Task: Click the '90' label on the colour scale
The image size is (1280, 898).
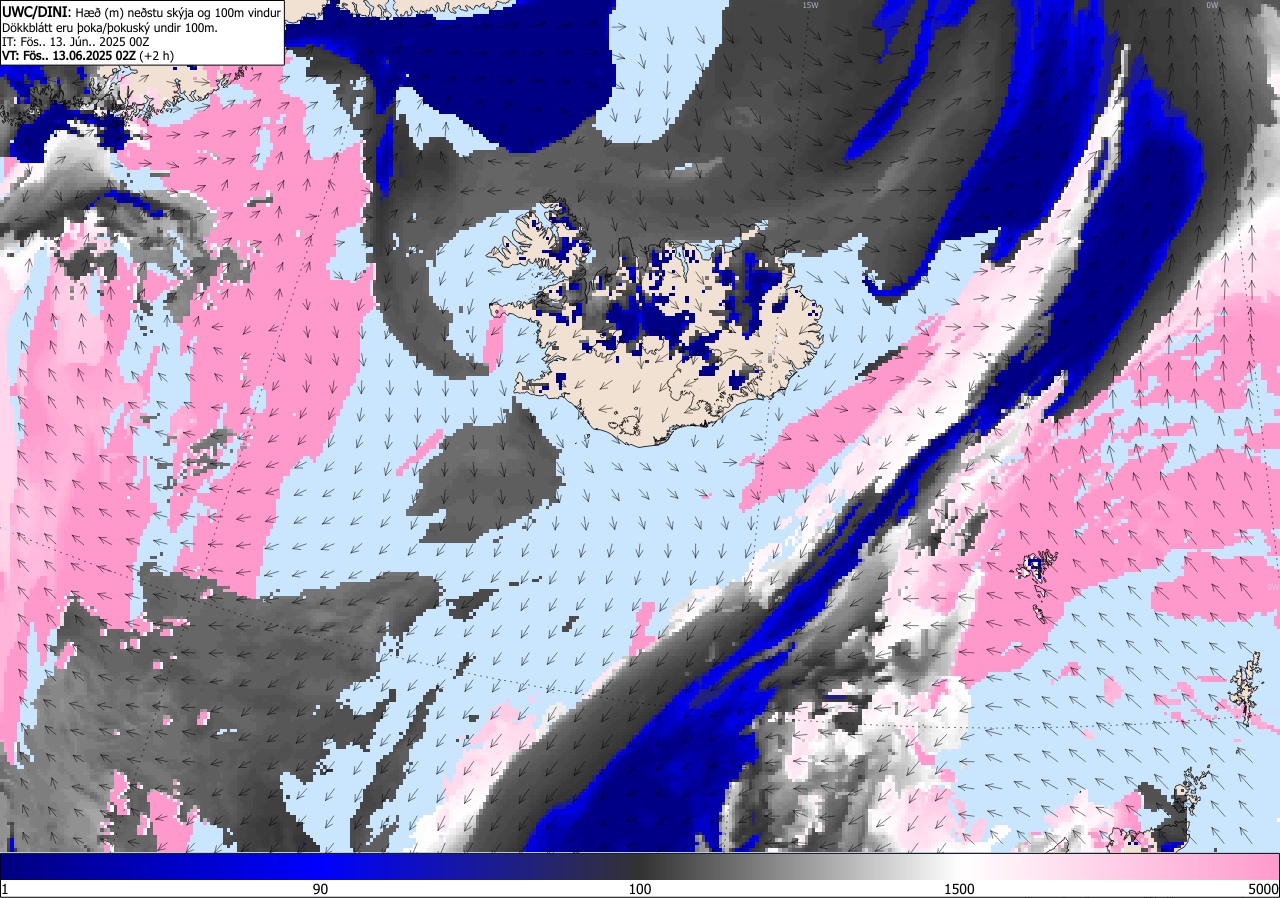Action: click(x=320, y=889)
